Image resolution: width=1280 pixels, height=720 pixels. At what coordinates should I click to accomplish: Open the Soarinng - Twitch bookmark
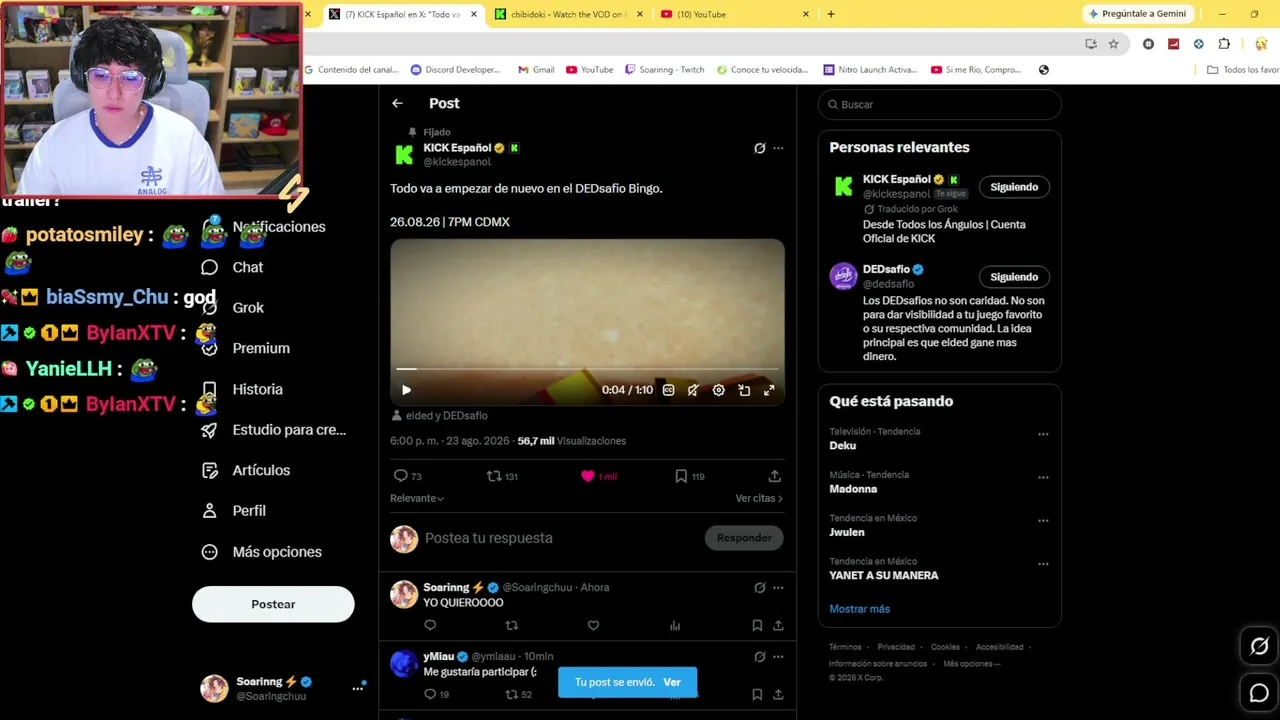(x=664, y=70)
